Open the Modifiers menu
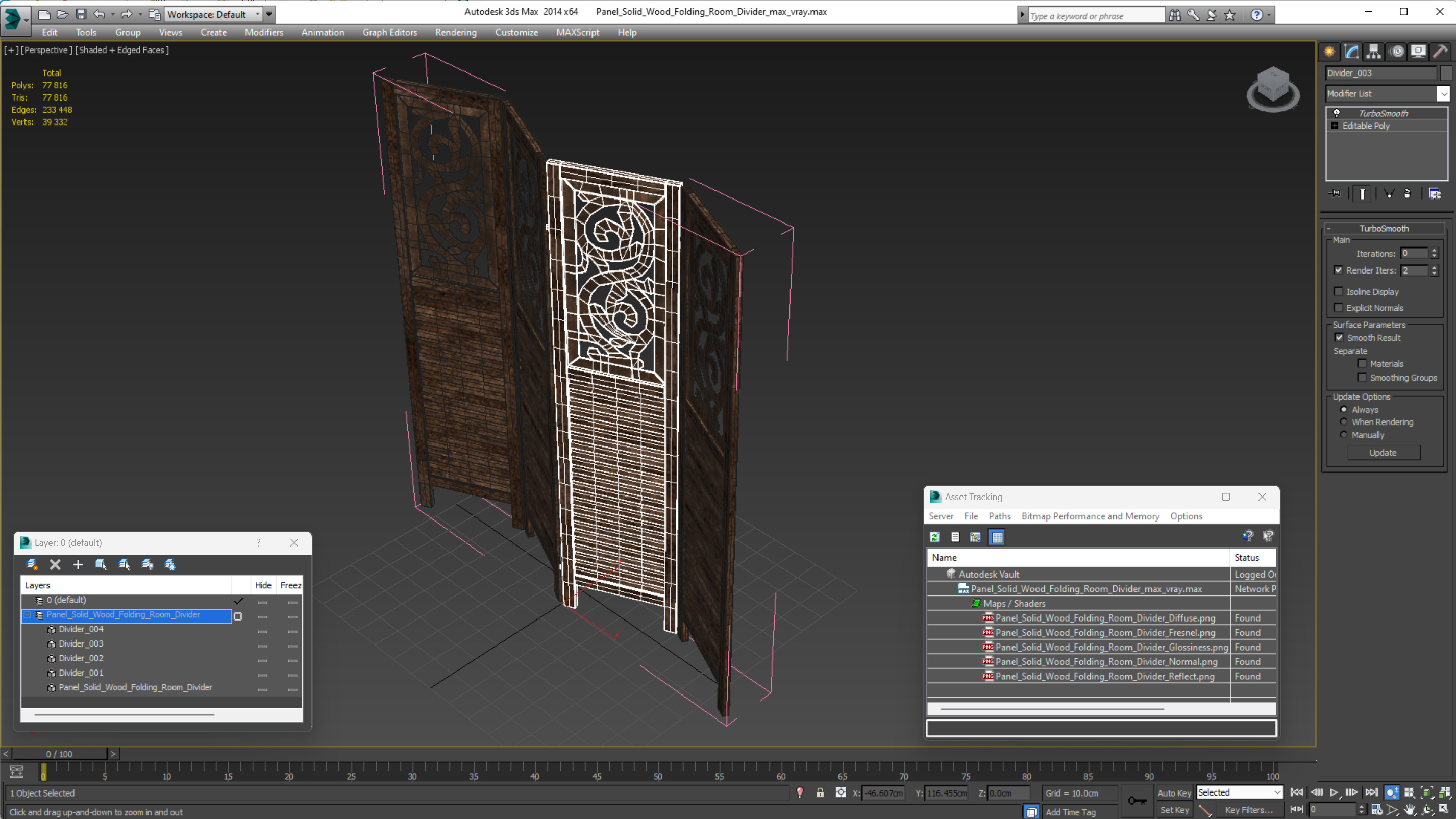 click(263, 32)
